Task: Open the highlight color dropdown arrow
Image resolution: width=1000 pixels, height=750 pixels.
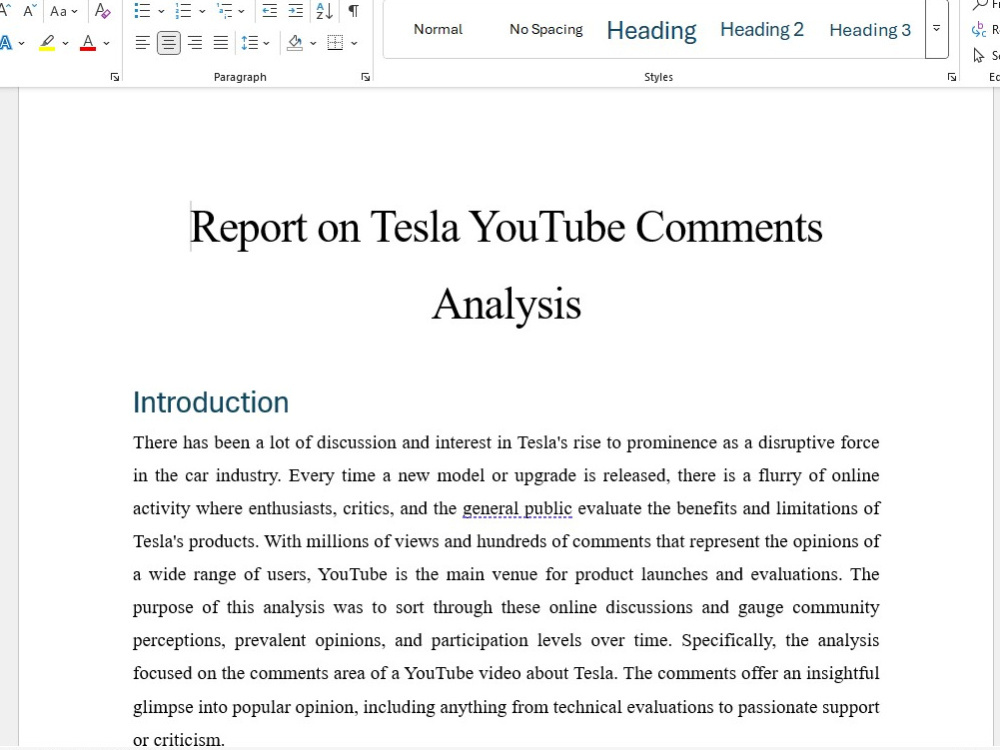Action: [65, 43]
